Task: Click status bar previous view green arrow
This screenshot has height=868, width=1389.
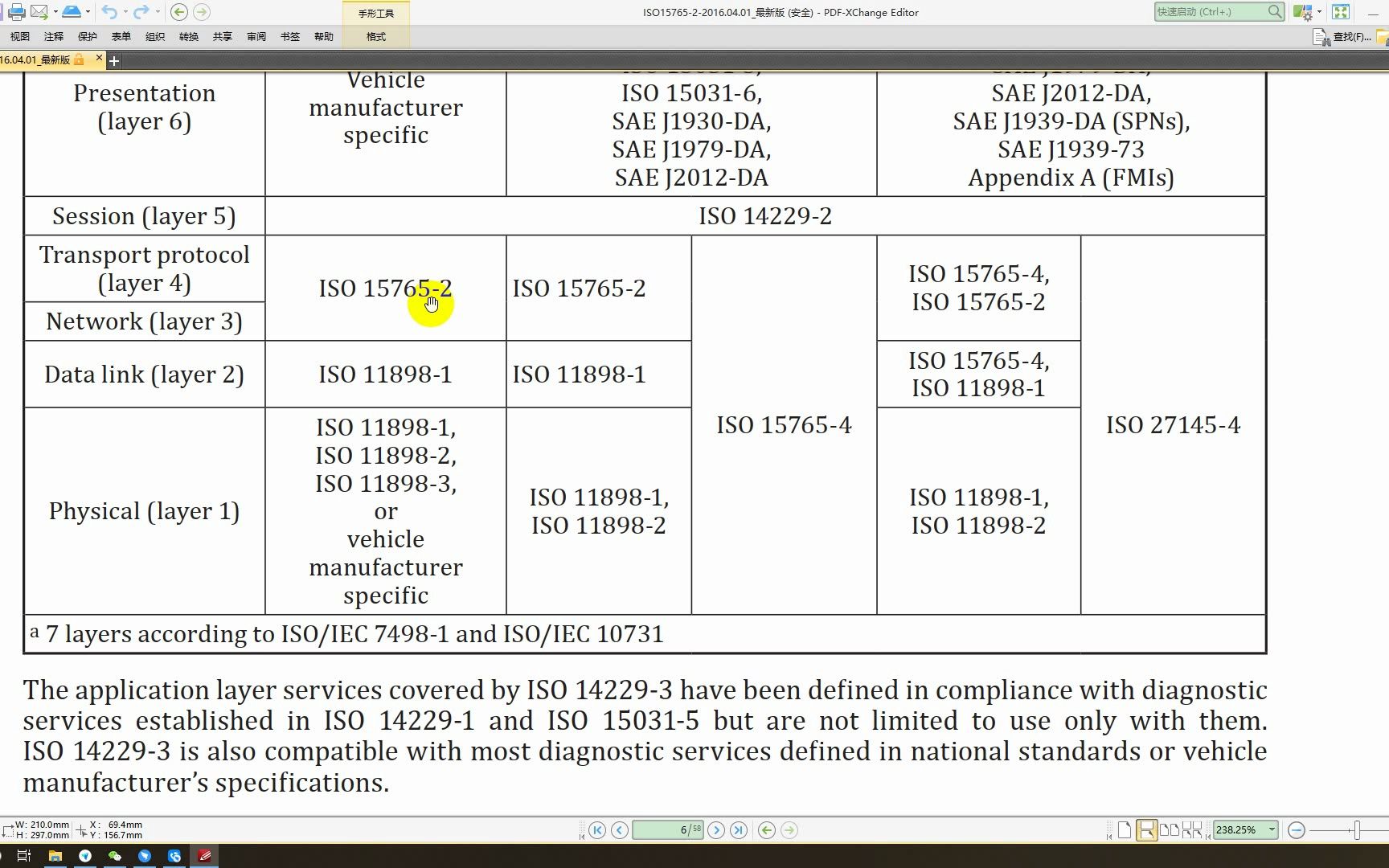Action: pos(767,830)
